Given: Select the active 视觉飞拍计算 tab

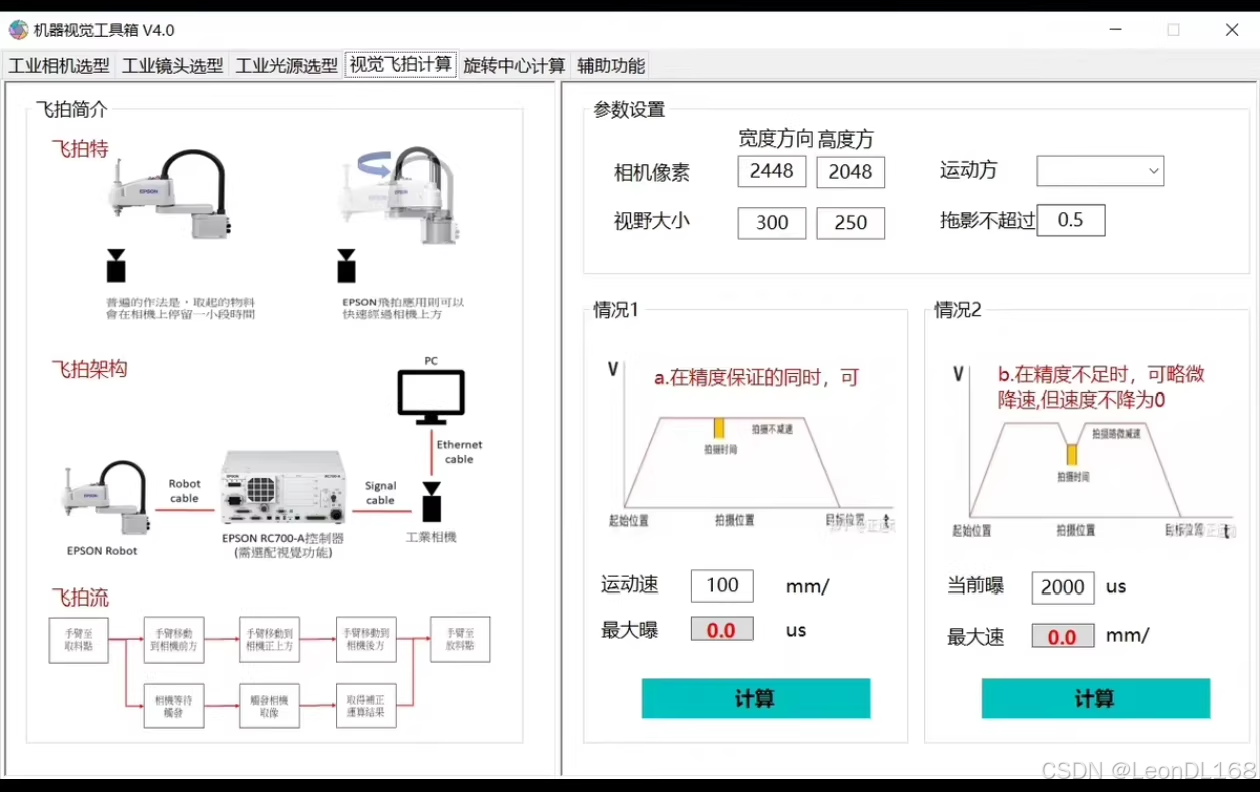Looking at the screenshot, I should pyautogui.click(x=400, y=63).
